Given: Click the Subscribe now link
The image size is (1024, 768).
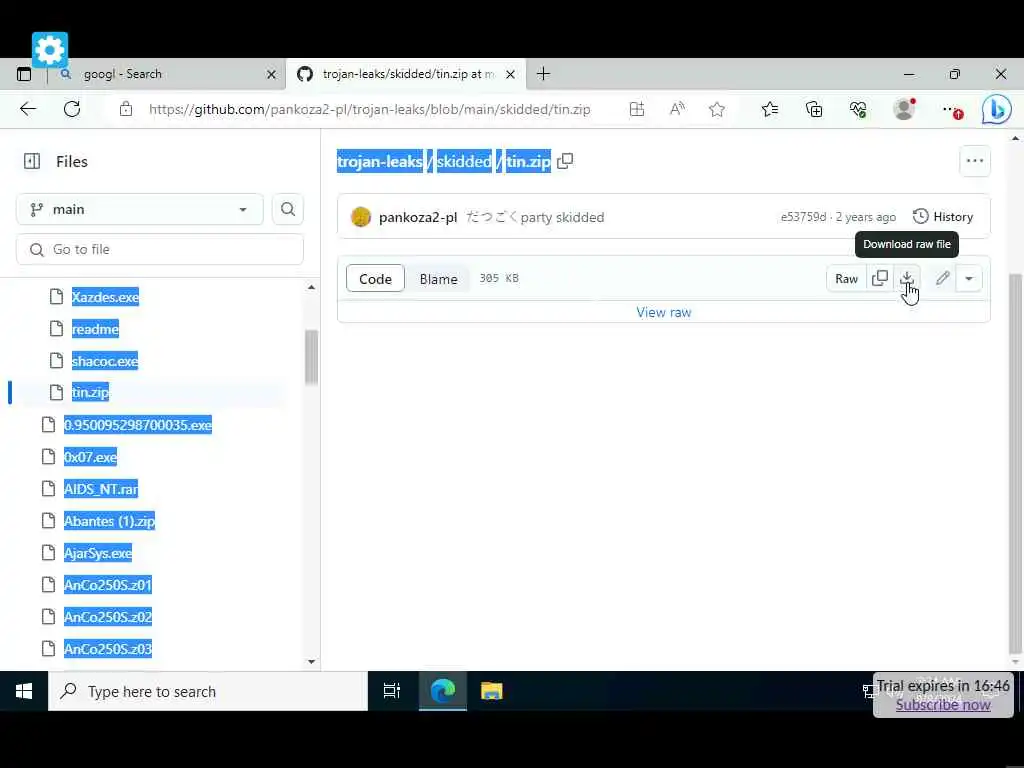Looking at the screenshot, I should click(x=943, y=705).
